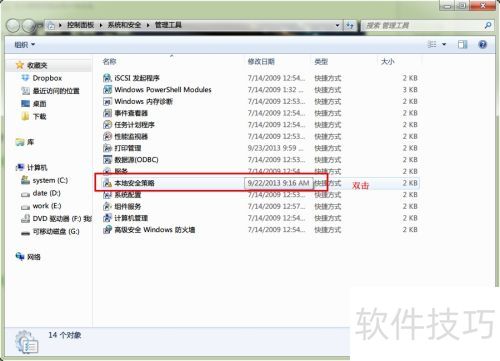Screen dimensions: 500x361
Task: Select work (E:) in the navigation pane
Action: click(x=47, y=206)
